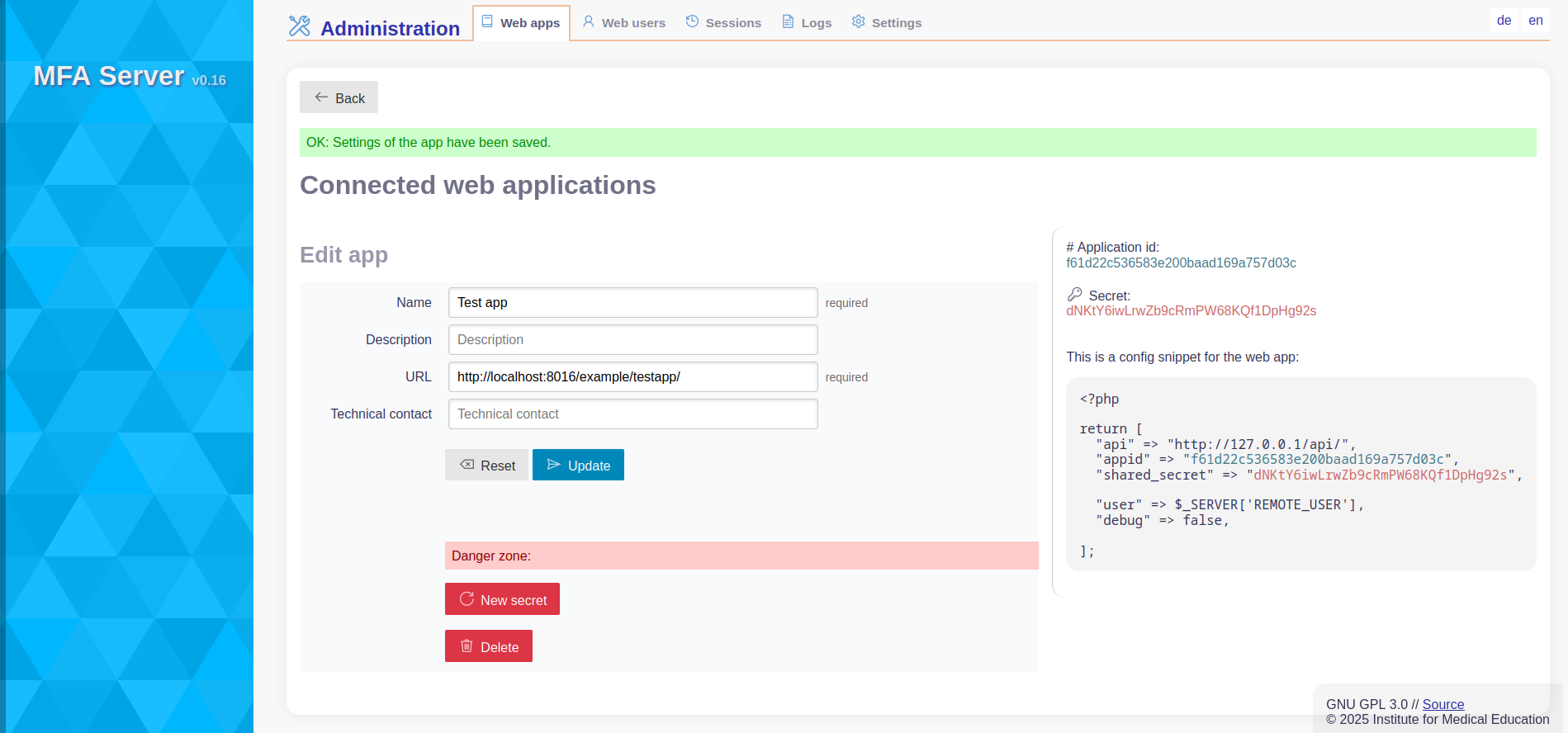This screenshot has width=1568, height=733.
Task: Delete the Test app
Action: point(489,646)
